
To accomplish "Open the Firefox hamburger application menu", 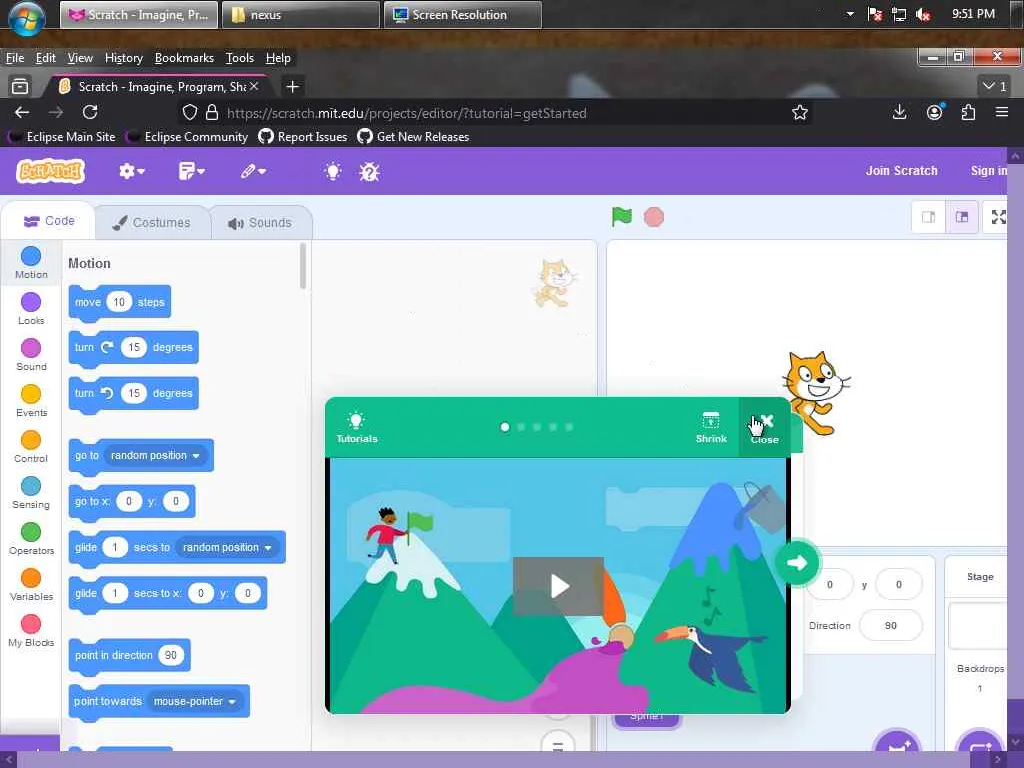I will pyautogui.click(x=1002, y=112).
